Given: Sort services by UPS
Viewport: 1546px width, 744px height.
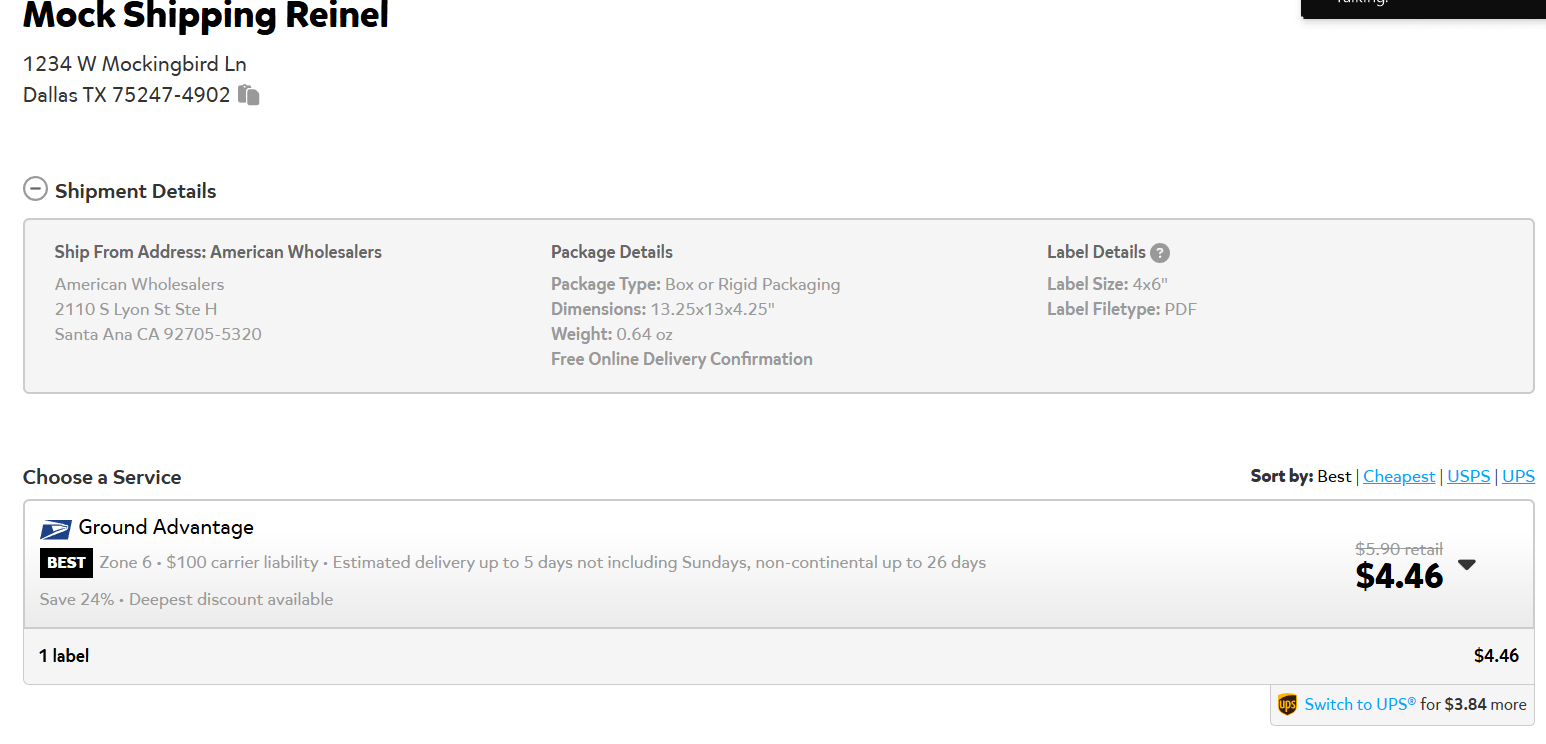Looking at the screenshot, I should [1518, 476].
